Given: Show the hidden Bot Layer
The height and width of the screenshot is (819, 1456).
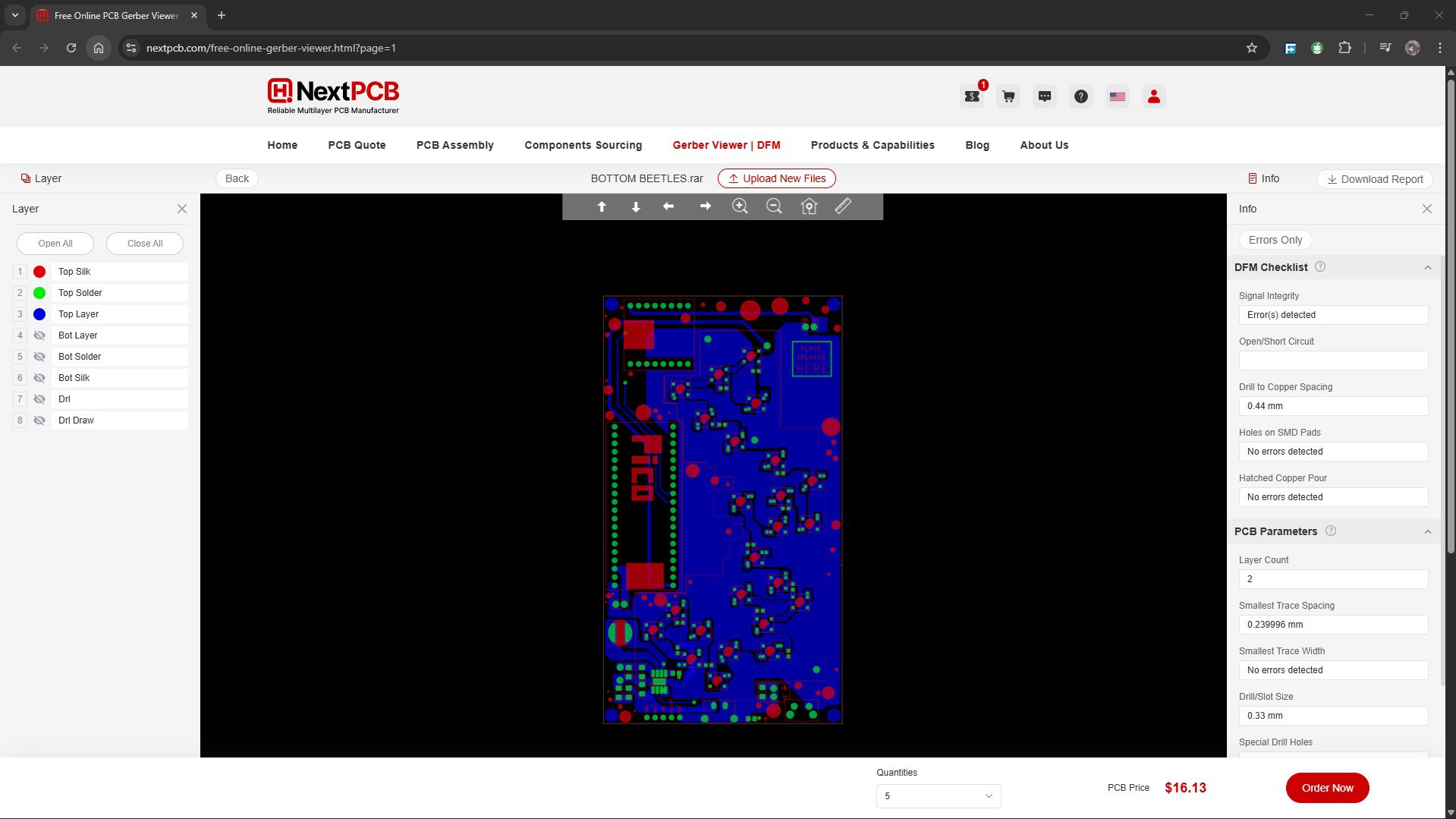Looking at the screenshot, I should tap(39, 335).
